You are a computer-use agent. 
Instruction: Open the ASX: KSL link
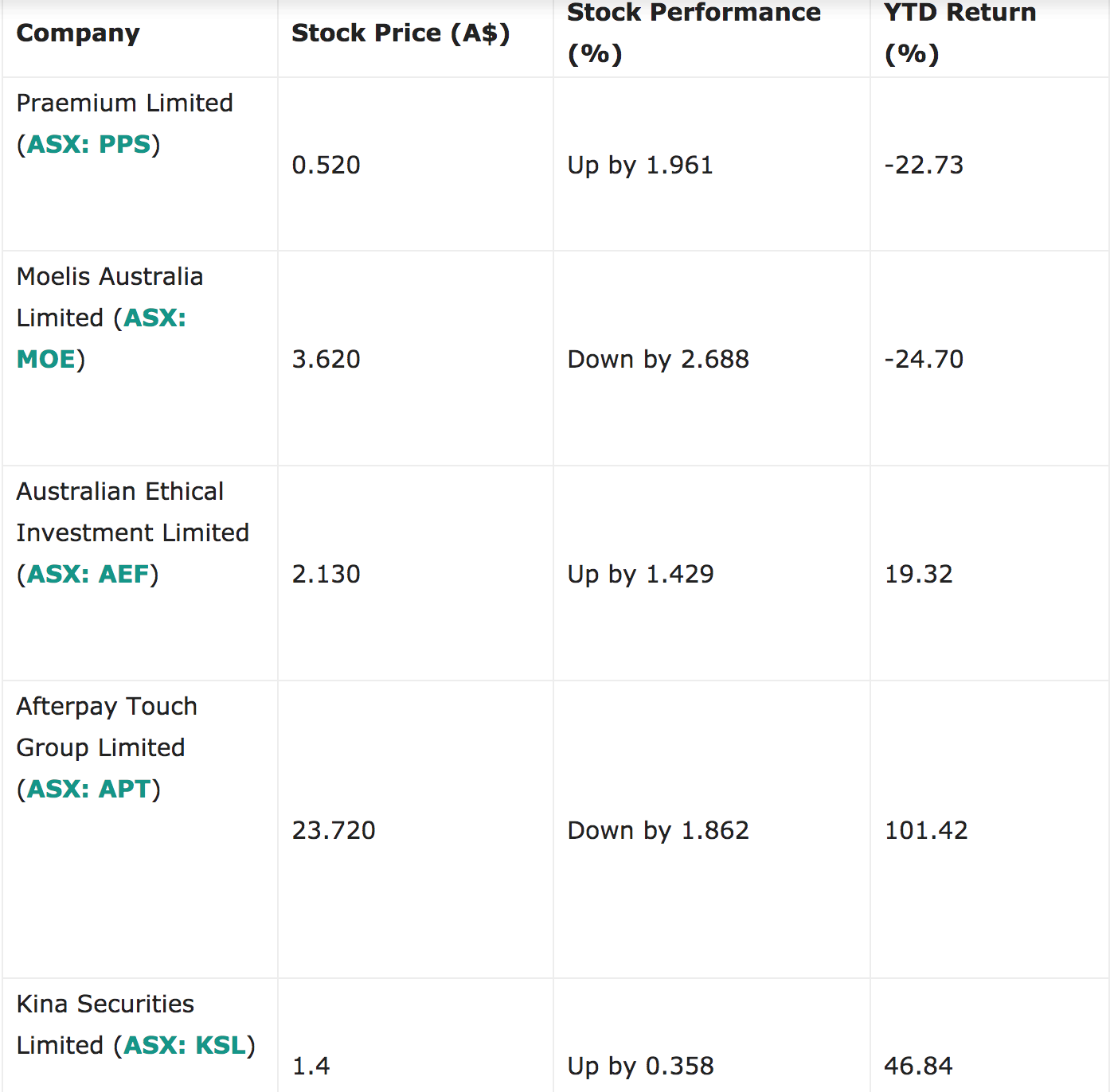tap(185, 1046)
